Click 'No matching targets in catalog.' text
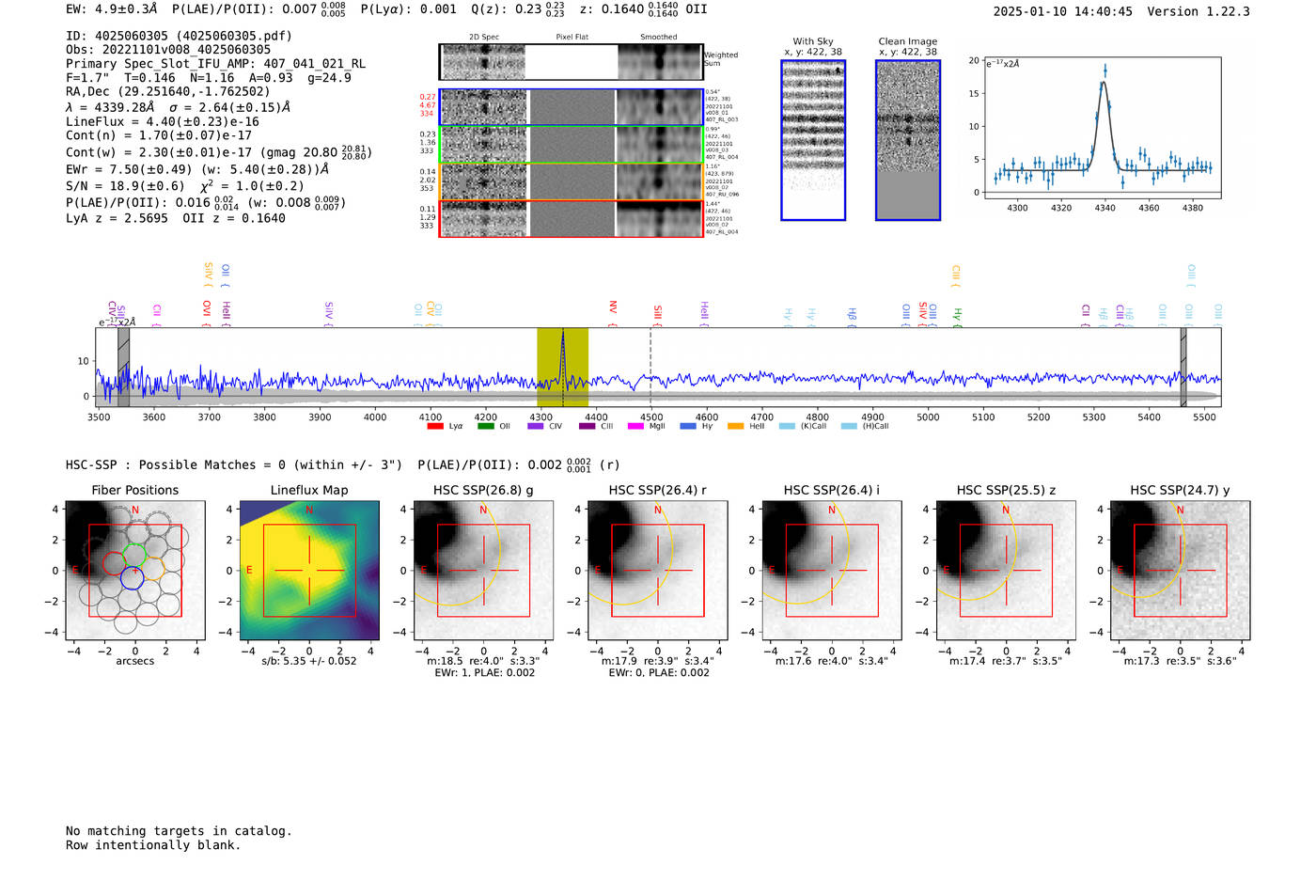This screenshot has width=1316, height=896. click(x=179, y=831)
